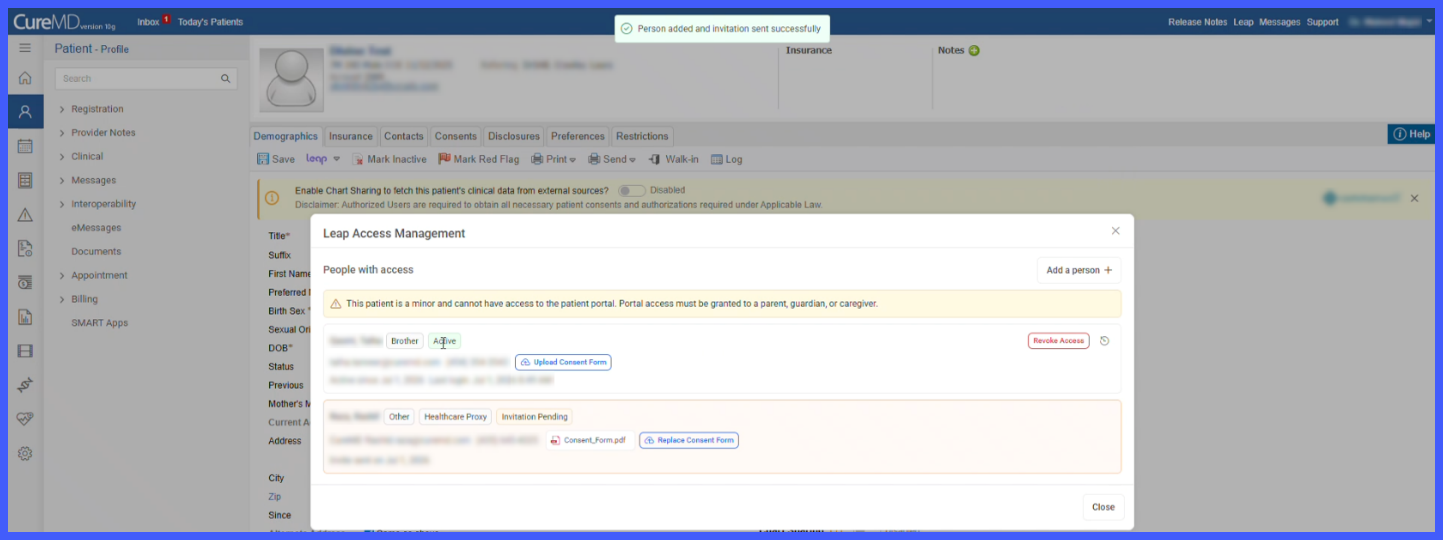Open the settings gear in sidebar
Image resolution: width=1443 pixels, height=540 pixels.
pyautogui.click(x=25, y=453)
